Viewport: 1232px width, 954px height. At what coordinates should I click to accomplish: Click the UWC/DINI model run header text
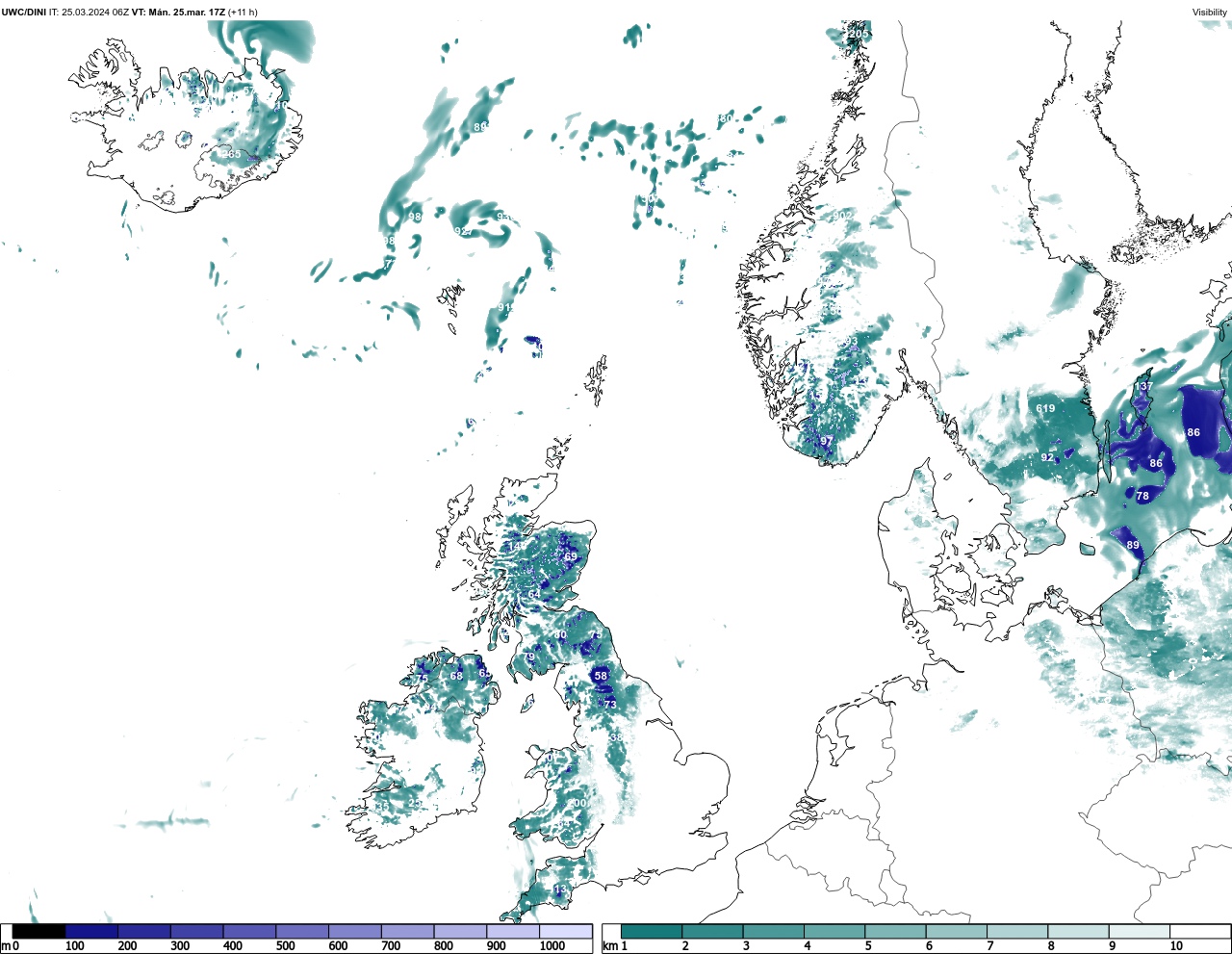pyautogui.click(x=130, y=12)
